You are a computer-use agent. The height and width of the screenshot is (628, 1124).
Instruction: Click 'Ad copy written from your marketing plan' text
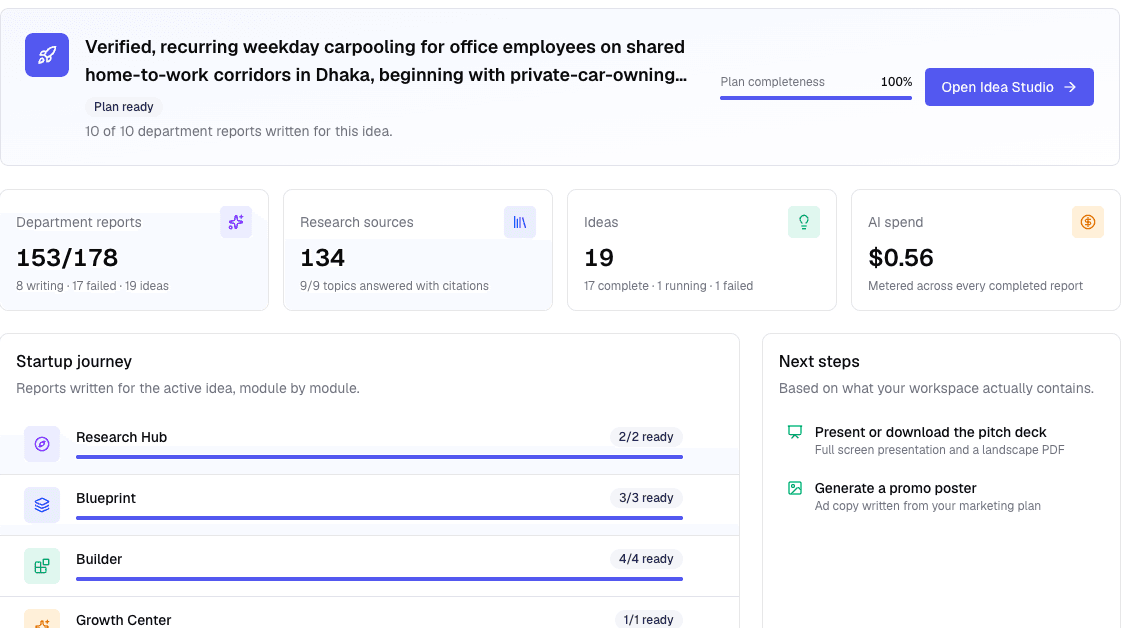(x=928, y=505)
